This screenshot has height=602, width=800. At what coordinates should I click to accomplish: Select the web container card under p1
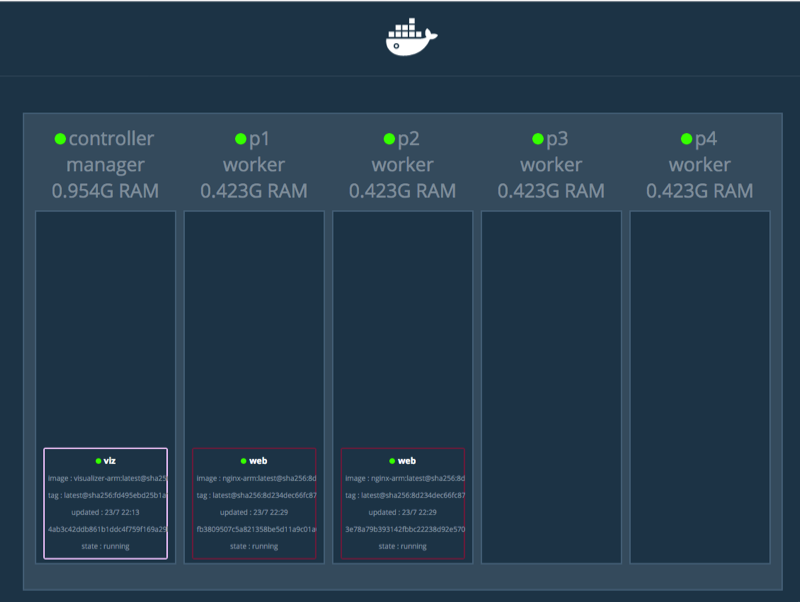point(254,503)
